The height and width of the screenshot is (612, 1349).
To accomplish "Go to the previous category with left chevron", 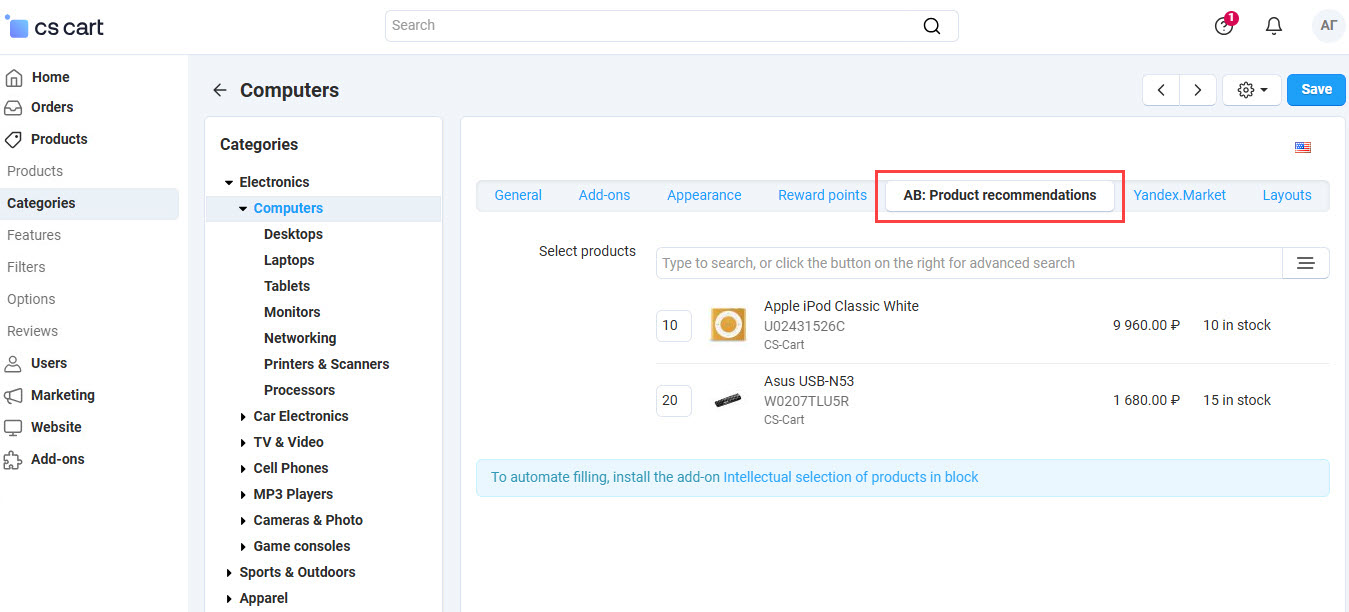I will [1161, 90].
